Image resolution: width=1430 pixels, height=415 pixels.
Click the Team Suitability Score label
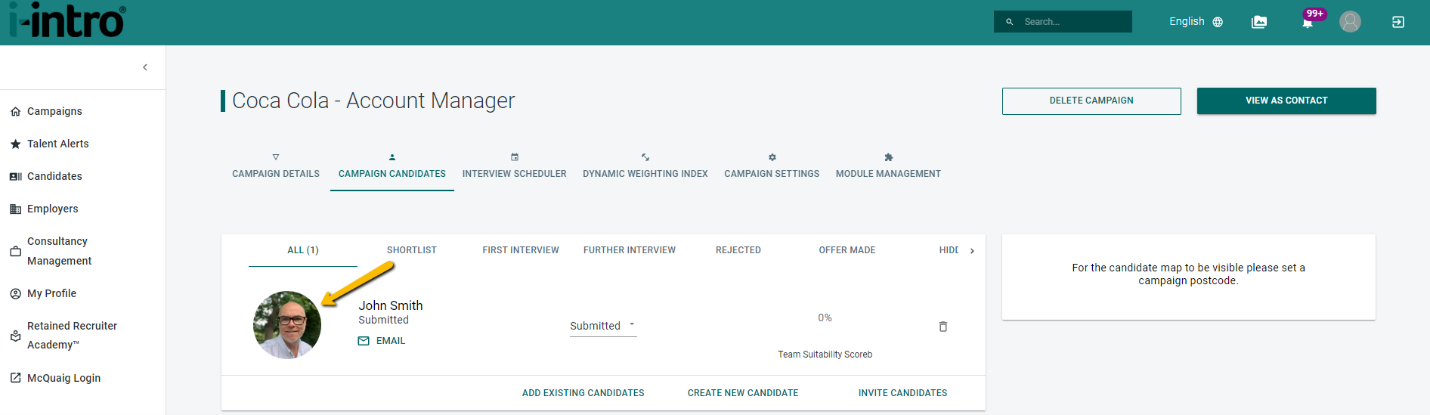(825, 354)
